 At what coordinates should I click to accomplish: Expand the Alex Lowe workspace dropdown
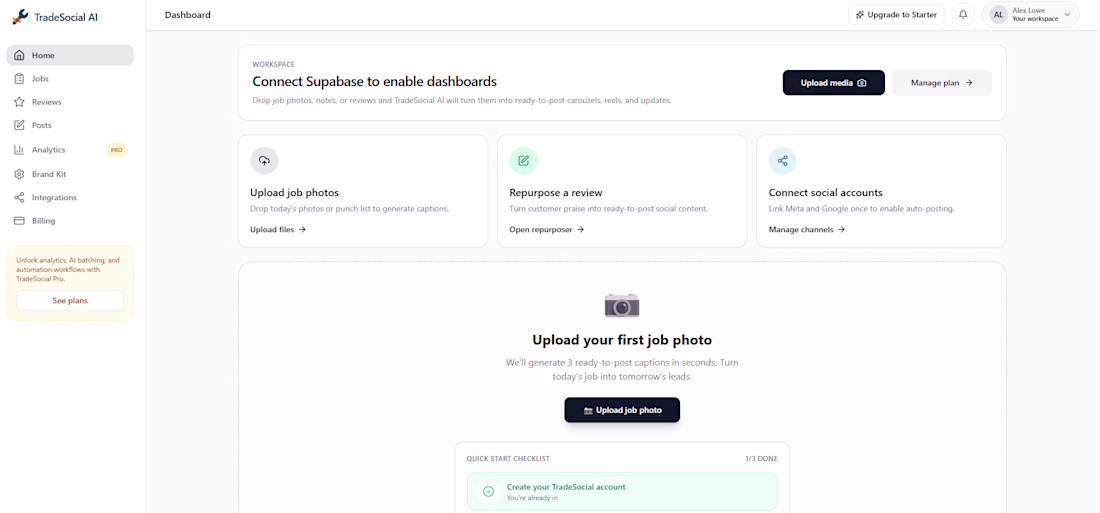coord(1067,15)
